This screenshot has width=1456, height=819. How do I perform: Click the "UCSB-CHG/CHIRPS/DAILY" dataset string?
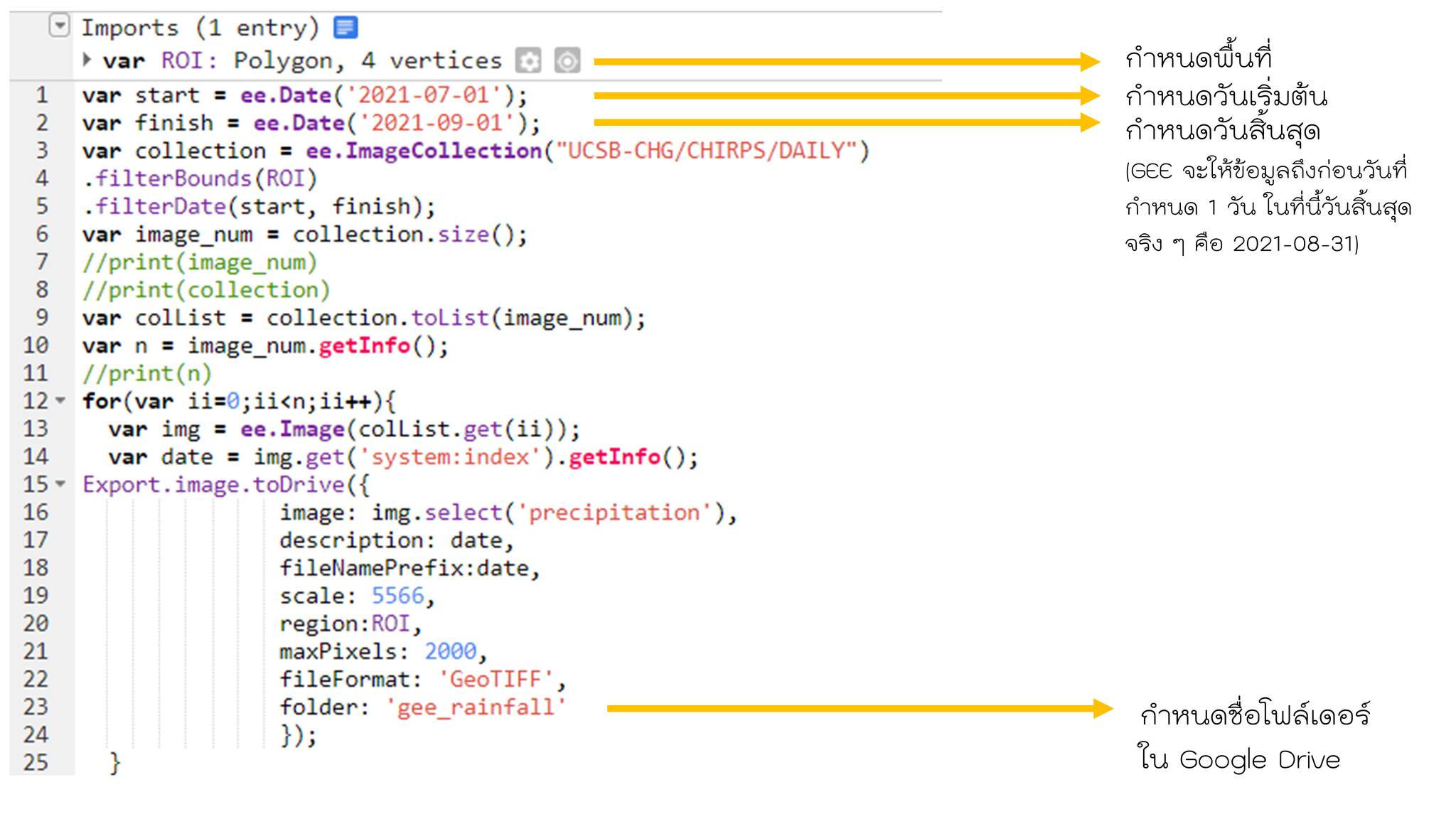click(x=706, y=151)
